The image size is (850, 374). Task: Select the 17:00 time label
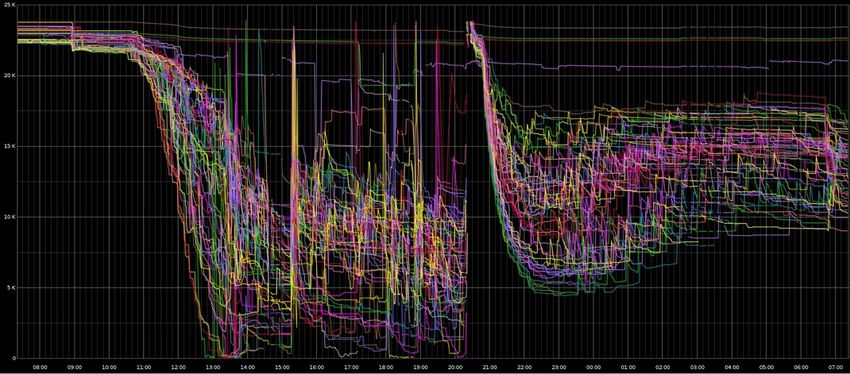[x=352, y=367]
